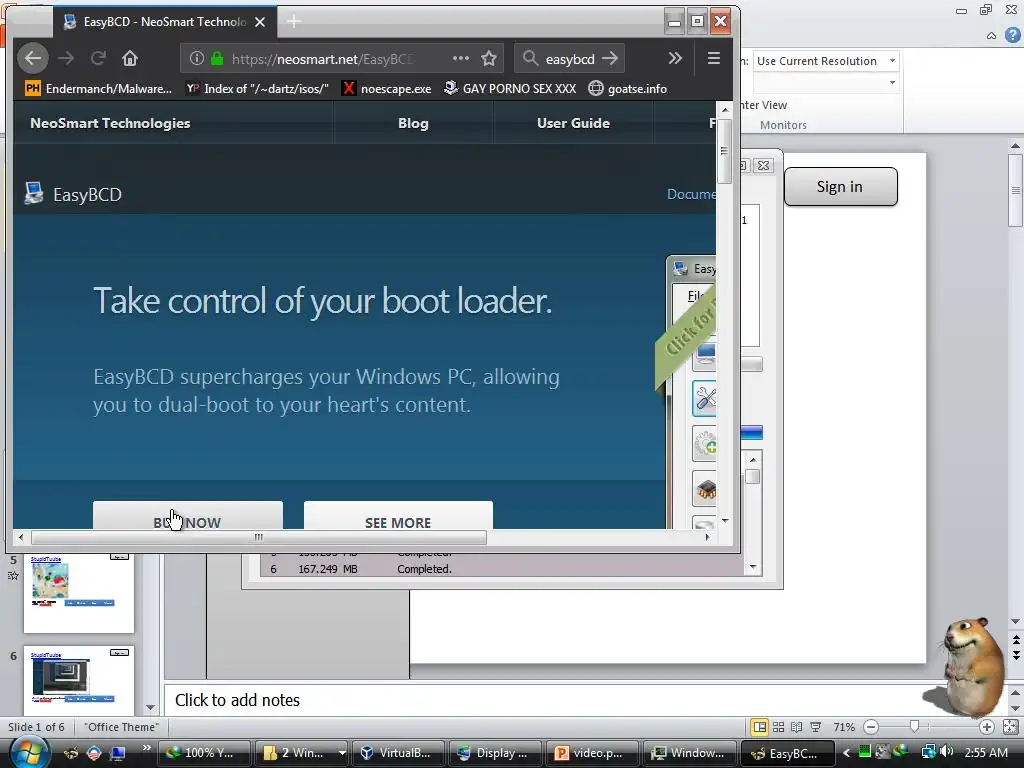Click the Sign in button on slide
The height and width of the screenshot is (768, 1024).
coord(840,187)
